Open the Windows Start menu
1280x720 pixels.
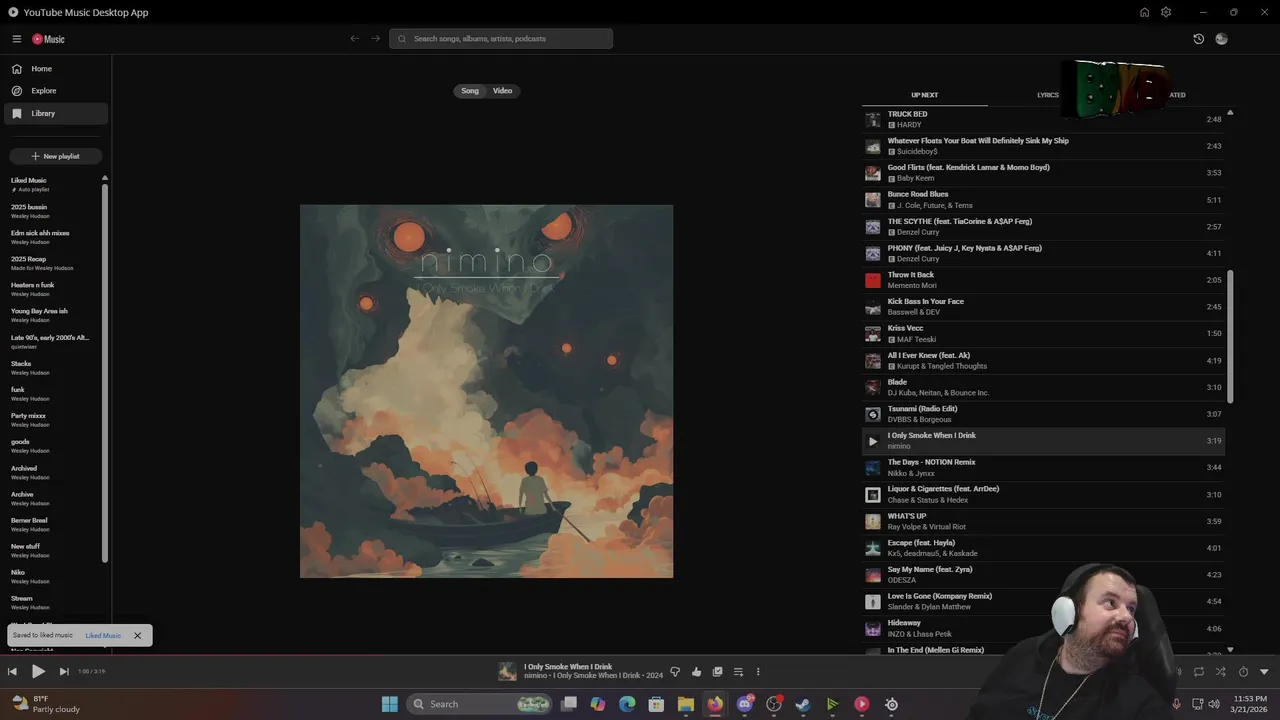(x=390, y=704)
